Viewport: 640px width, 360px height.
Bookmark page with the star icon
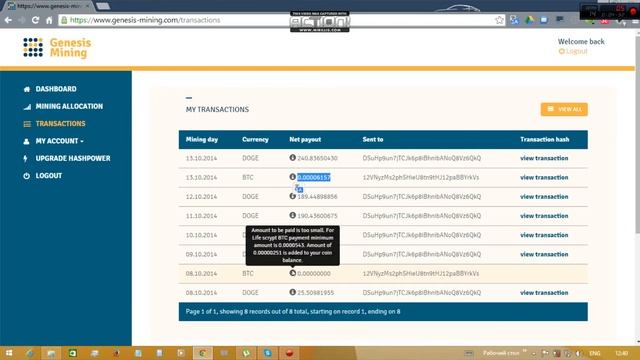499,20
